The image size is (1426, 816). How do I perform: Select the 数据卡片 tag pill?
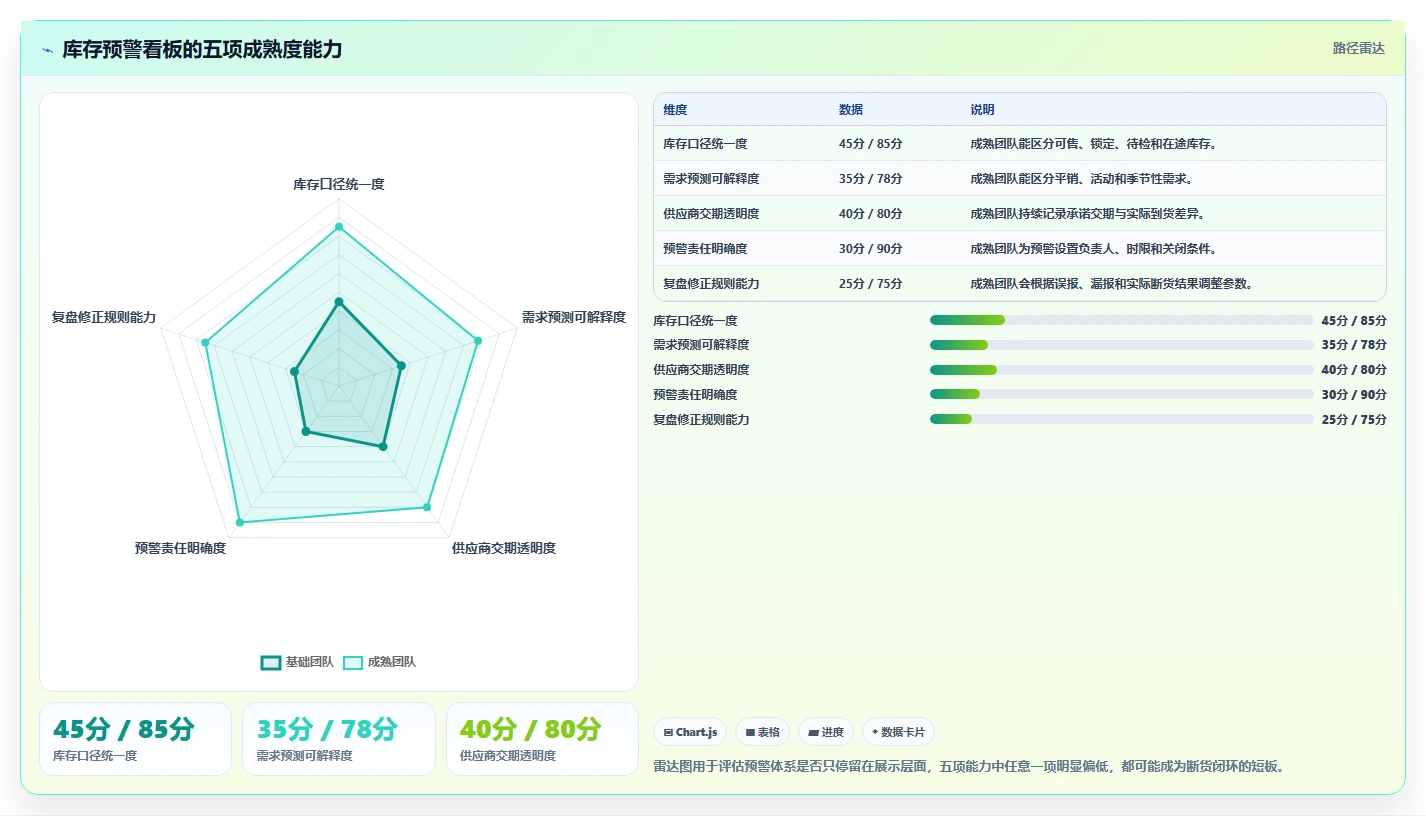point(898,732)
